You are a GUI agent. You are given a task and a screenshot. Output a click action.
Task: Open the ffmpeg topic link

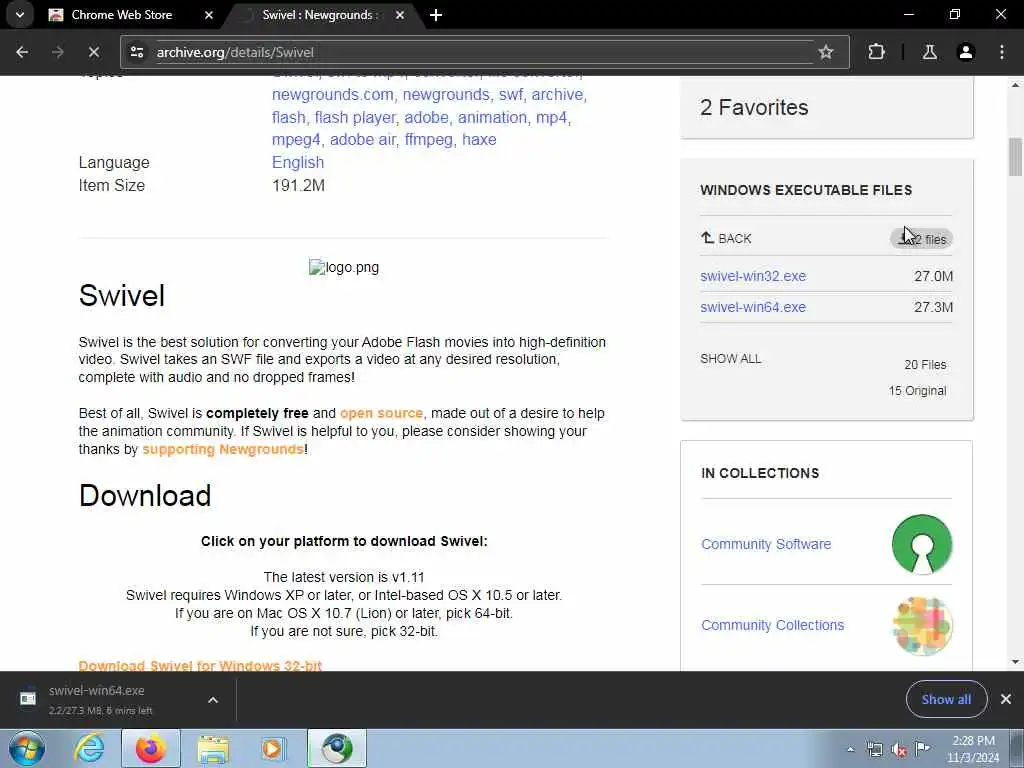click(428, 140)
